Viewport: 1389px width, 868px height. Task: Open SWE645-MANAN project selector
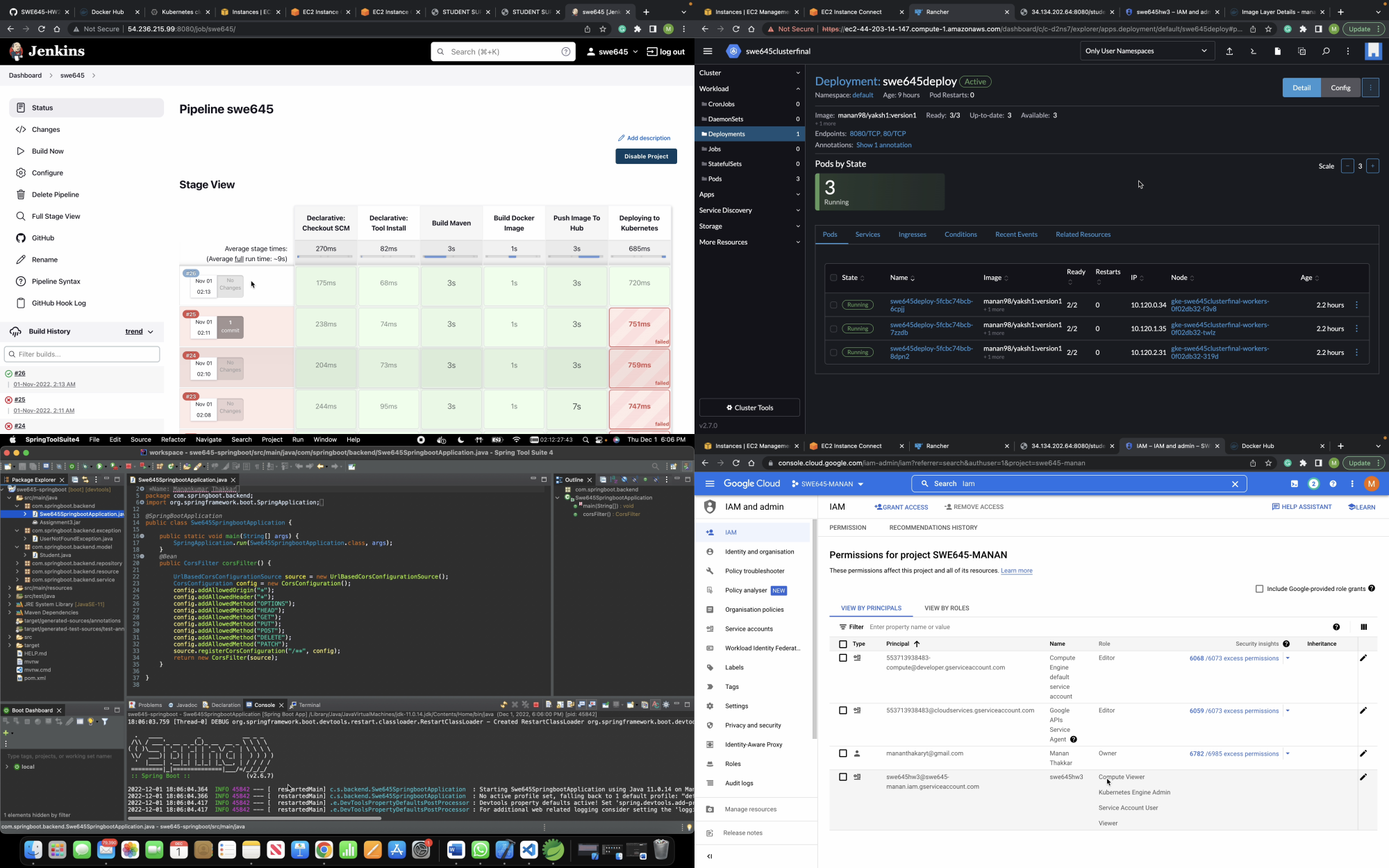pyautogui.click(x=827, y=484)
